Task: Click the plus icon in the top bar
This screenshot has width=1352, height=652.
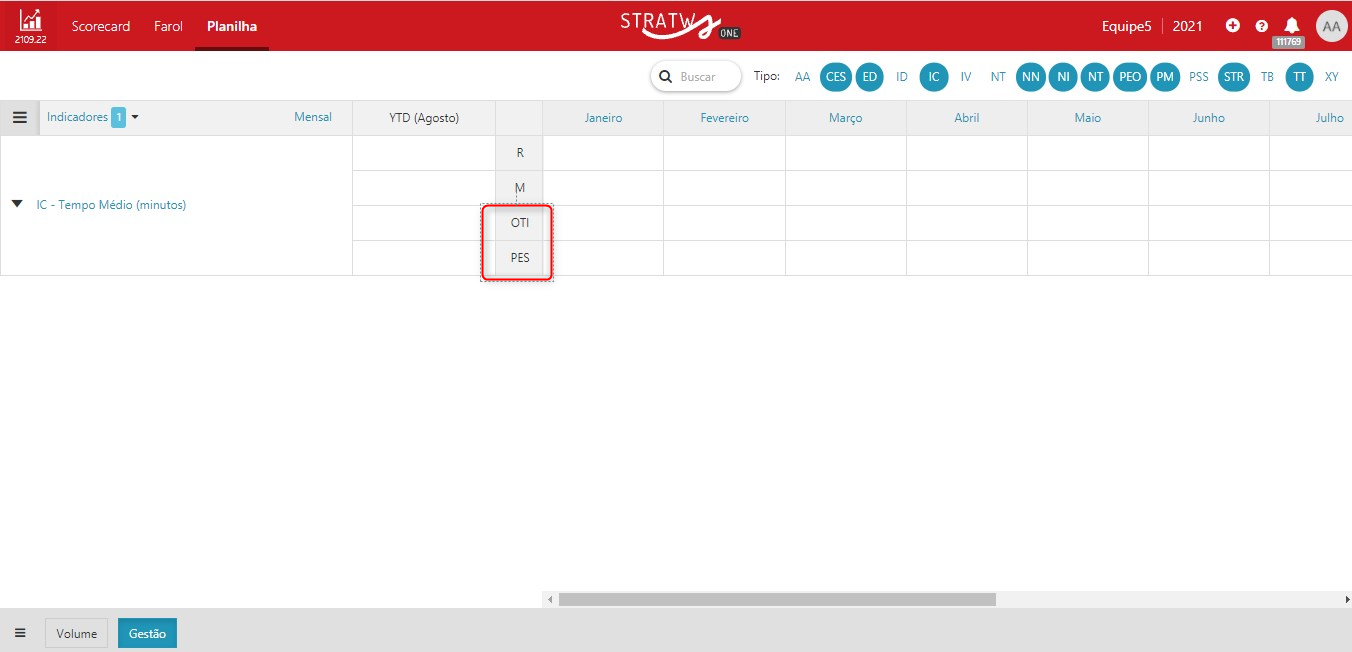Action: (x=1233, y=26)
